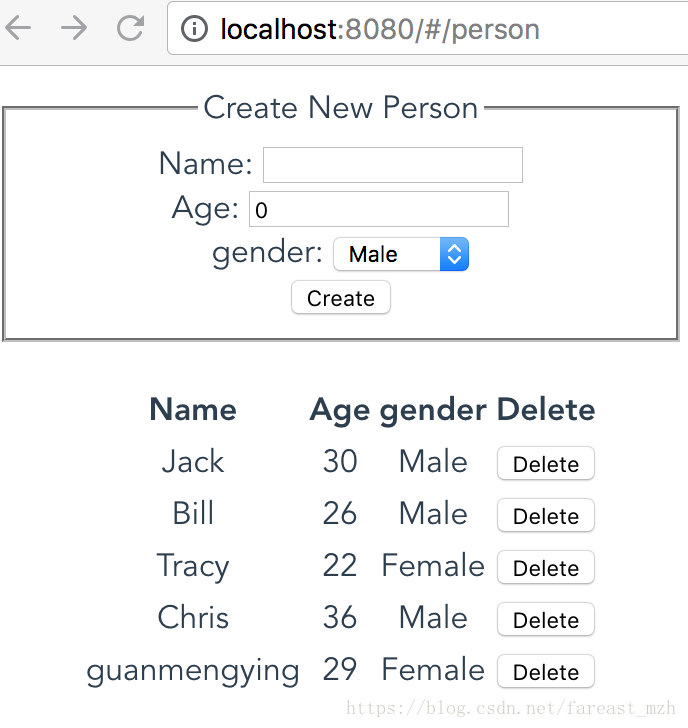Viewport: 688px width, 728px height.
Task: Select the name cell guanmengying
Action: coord(193,671)
